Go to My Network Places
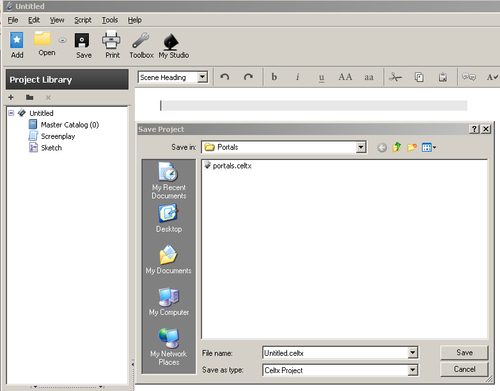Image resolution: width=500 pixels, height=391 pixels. [x=169, y=347]
